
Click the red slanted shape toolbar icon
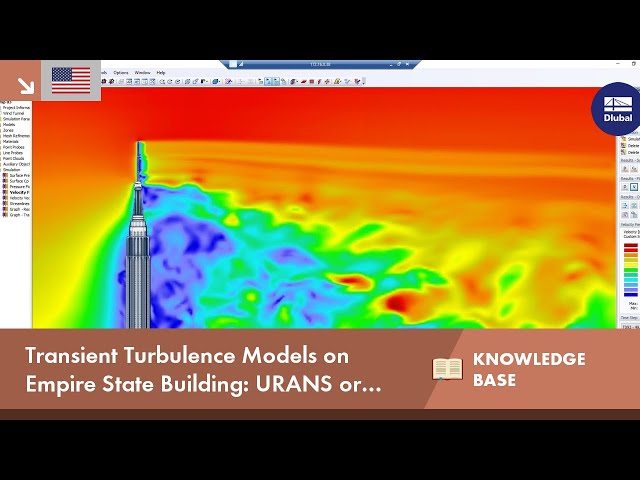(x=304, y=82)
